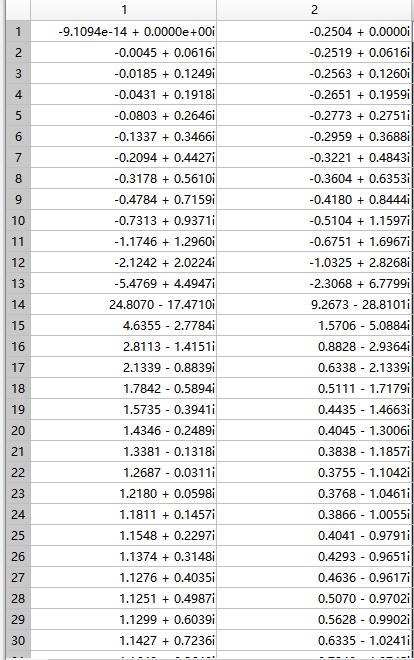Click cell -0.3221 + 0.4843i
Viewport: 414px width, 660px height.
(x=314, y=157)
